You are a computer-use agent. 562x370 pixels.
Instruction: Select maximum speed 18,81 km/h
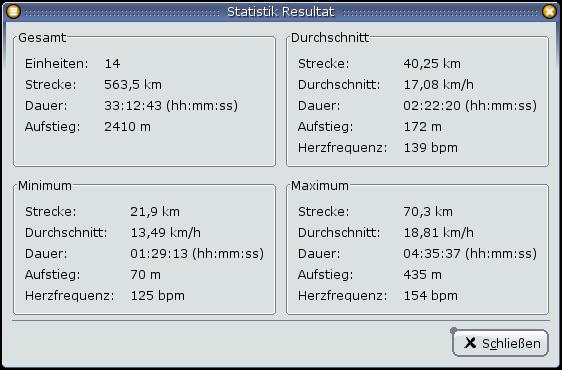438,233
